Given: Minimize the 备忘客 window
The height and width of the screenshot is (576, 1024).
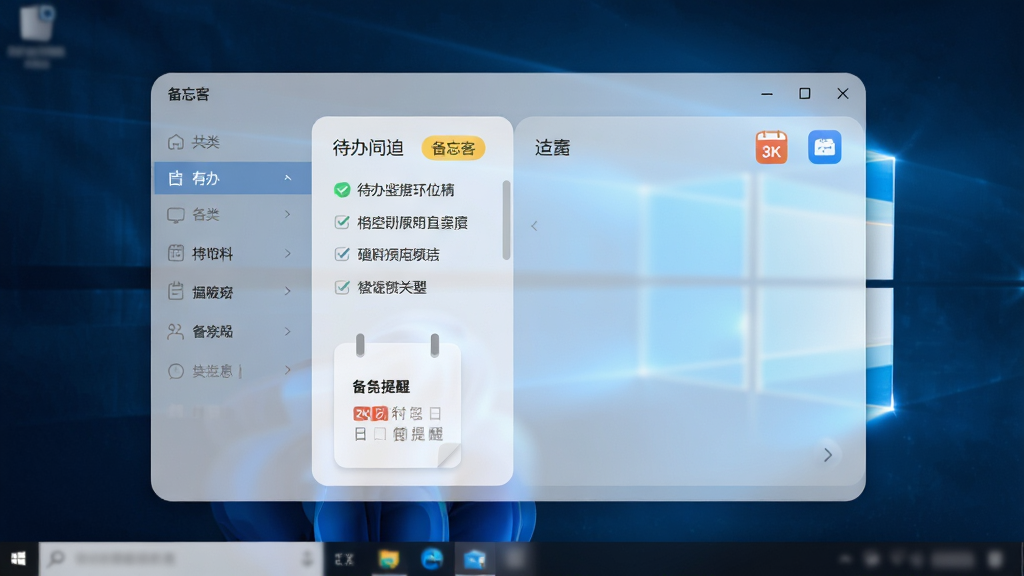Looking at the screenshot, I should [x=767, y=93].
